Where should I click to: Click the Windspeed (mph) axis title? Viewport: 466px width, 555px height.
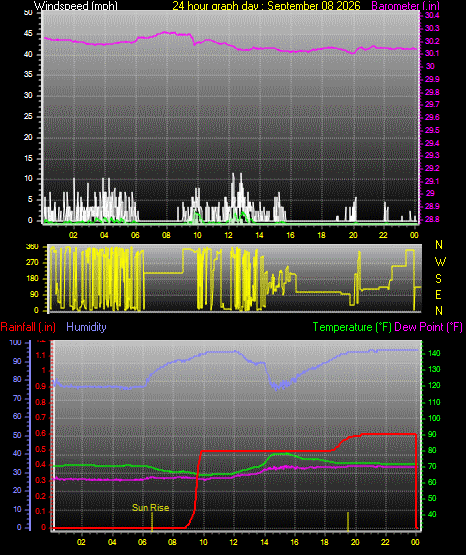[x=76, y=6]
